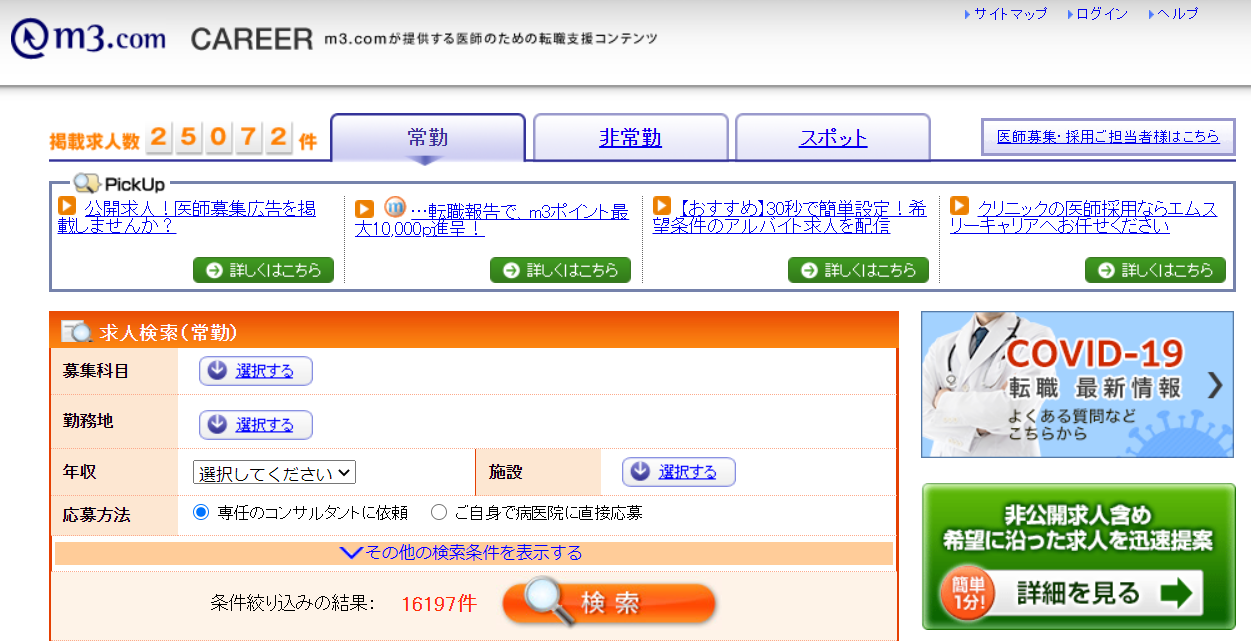Click 詳しくはこちら under 【おすすめ】 item
The height and width of the screenshot is (641, 1251).
(x=858, y=270)
